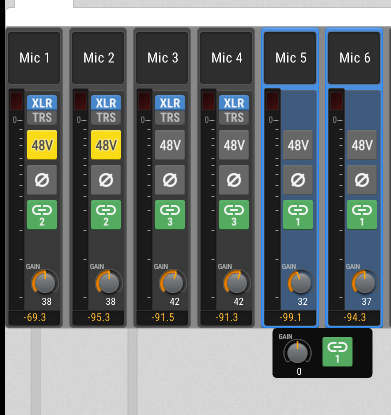Click the Mic 4 gain knob
The width and height of the screenshot is (391, 415).
[237, 283]
